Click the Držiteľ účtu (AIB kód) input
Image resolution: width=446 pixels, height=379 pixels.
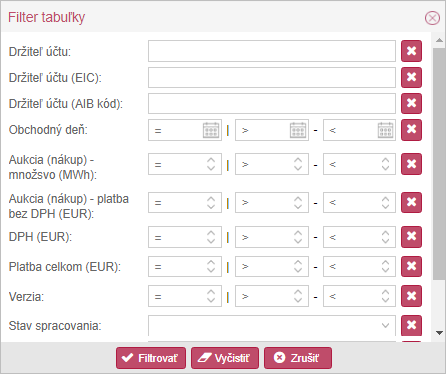click(x=272, y=104)
